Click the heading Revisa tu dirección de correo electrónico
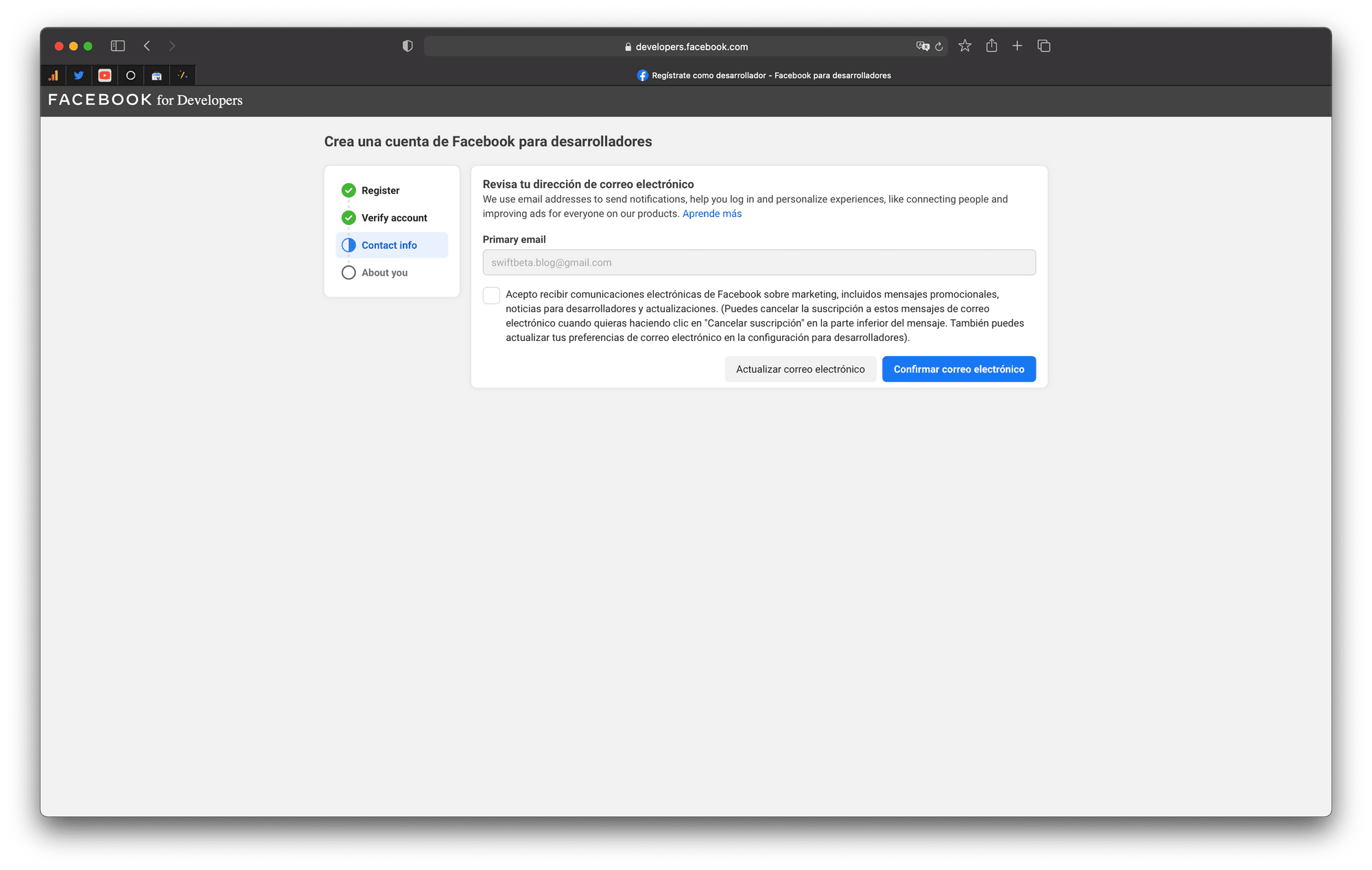This screenshot has width=1372, height=870. [588, 184]
